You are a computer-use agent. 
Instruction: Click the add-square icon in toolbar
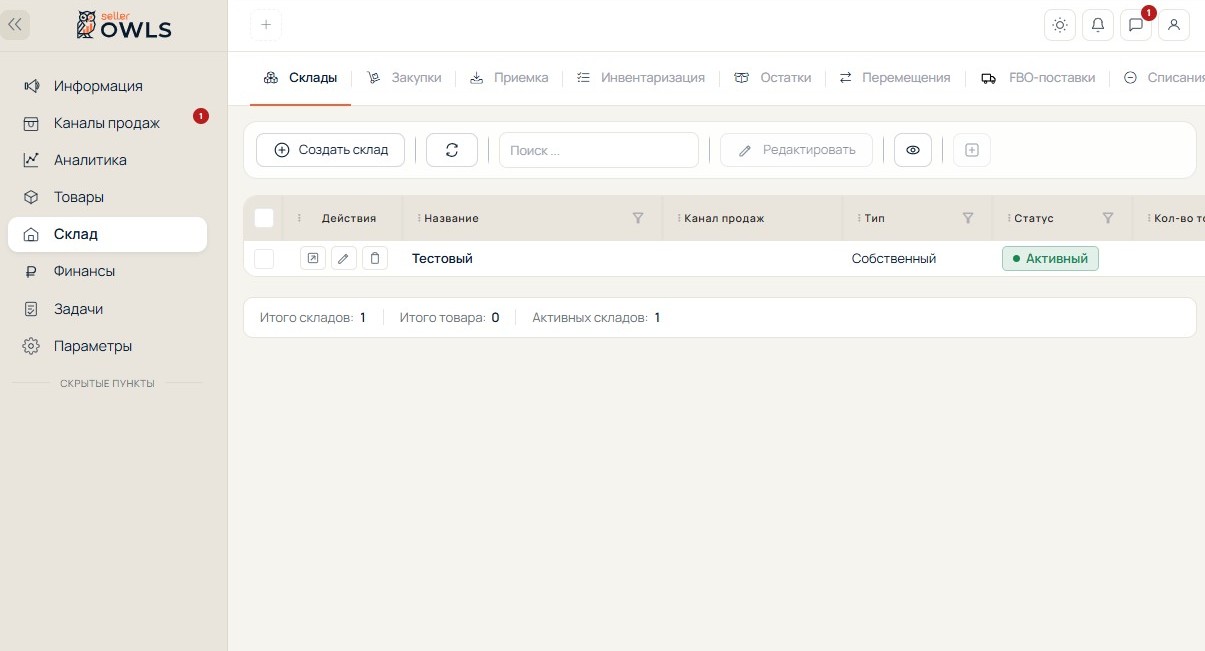coord(972,150)
